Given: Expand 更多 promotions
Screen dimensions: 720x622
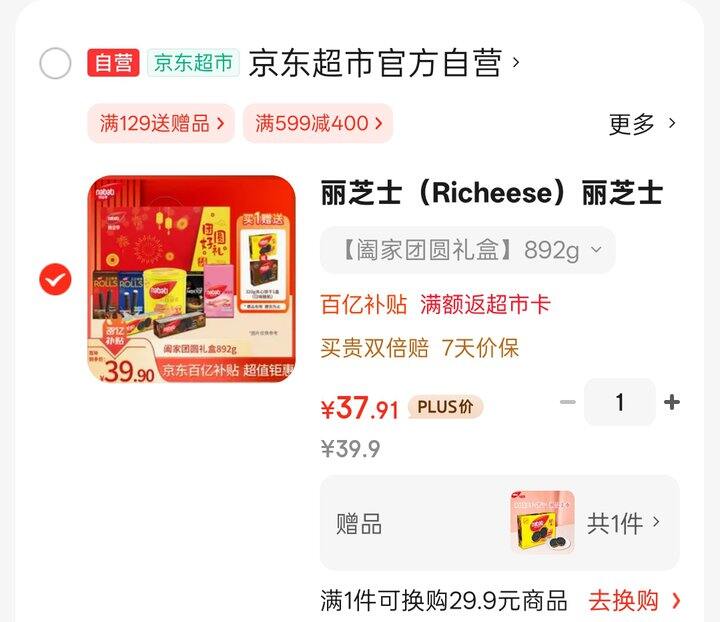Looking at the screenshot, I should pyautogui.click(x=642, y=123).
